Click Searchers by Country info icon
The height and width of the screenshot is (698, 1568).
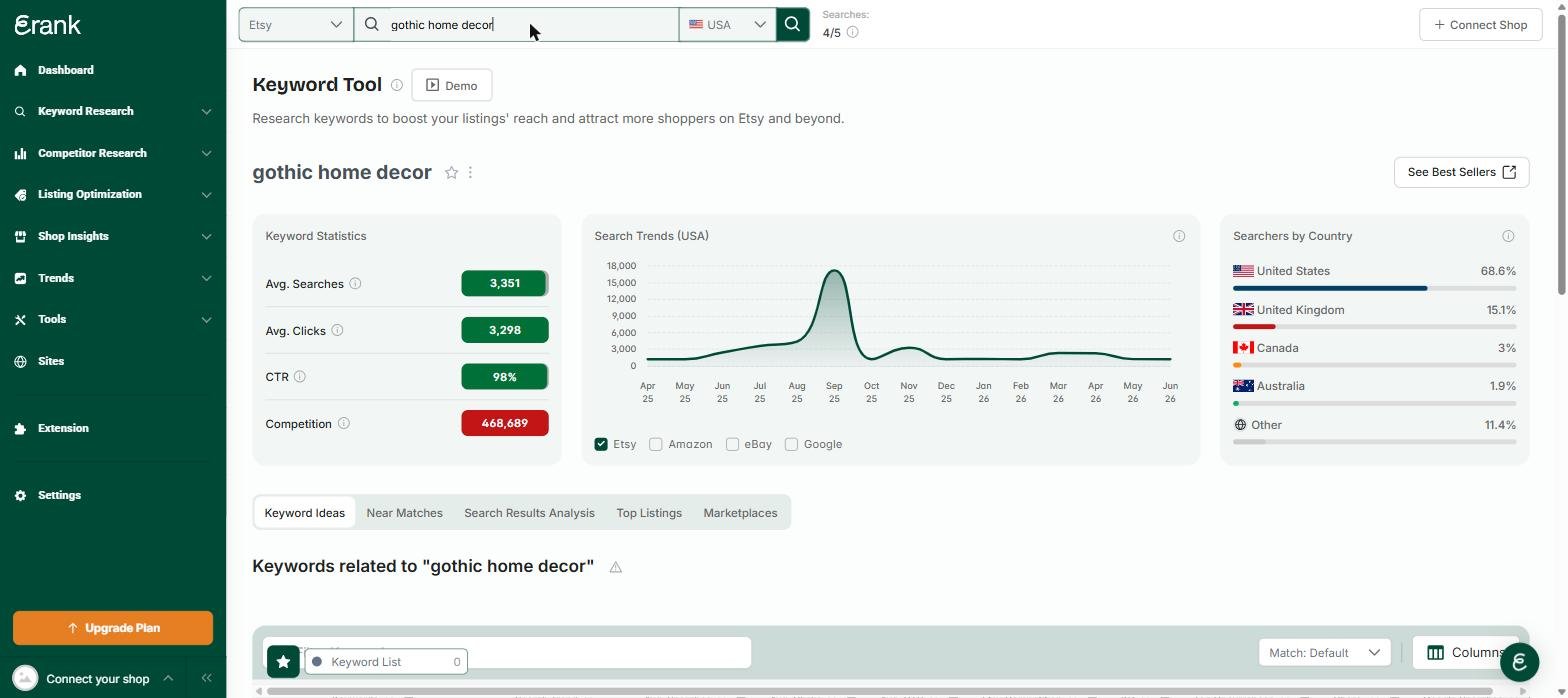click(1508, 236)
